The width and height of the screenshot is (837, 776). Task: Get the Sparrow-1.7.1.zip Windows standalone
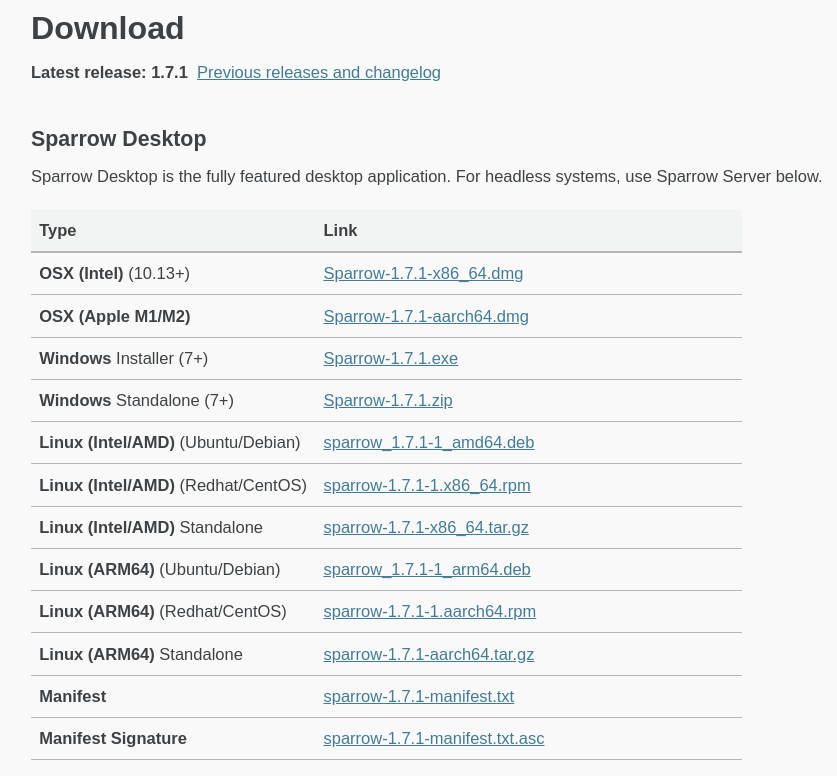(x=387, y=401)
